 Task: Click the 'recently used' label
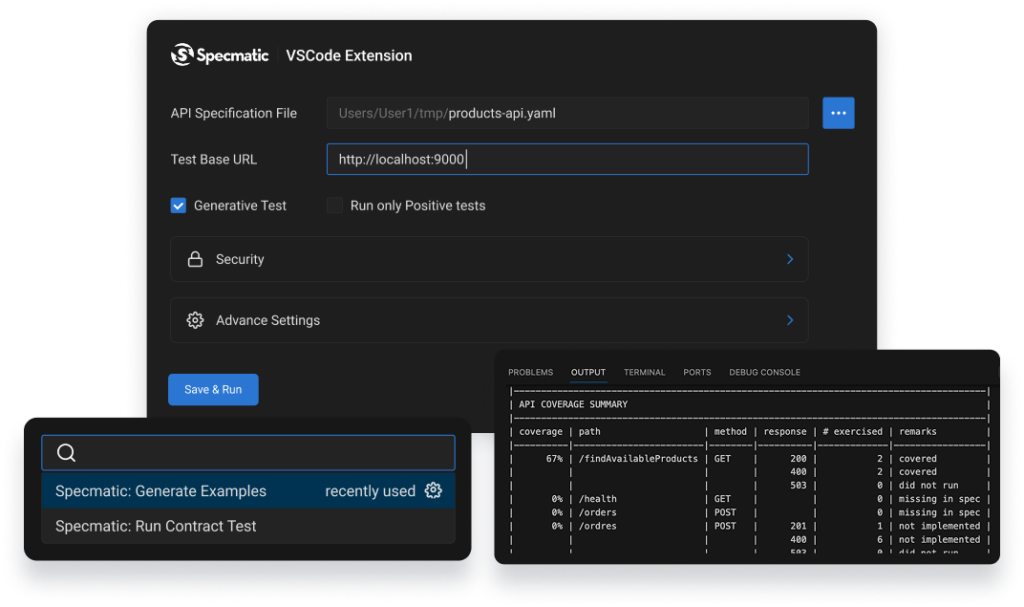point(370,491)
